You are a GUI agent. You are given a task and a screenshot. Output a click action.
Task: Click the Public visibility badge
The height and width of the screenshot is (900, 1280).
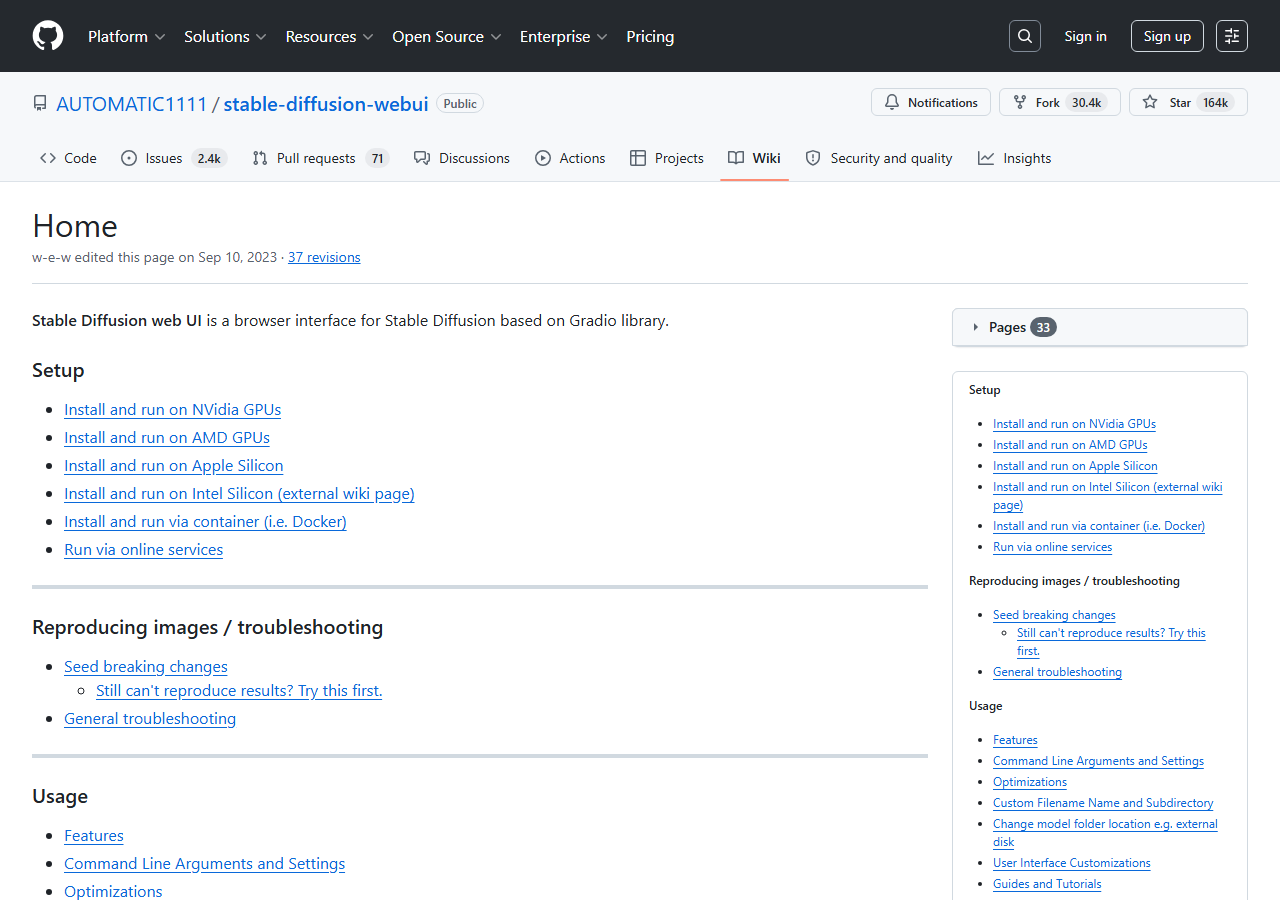[460, 104]
